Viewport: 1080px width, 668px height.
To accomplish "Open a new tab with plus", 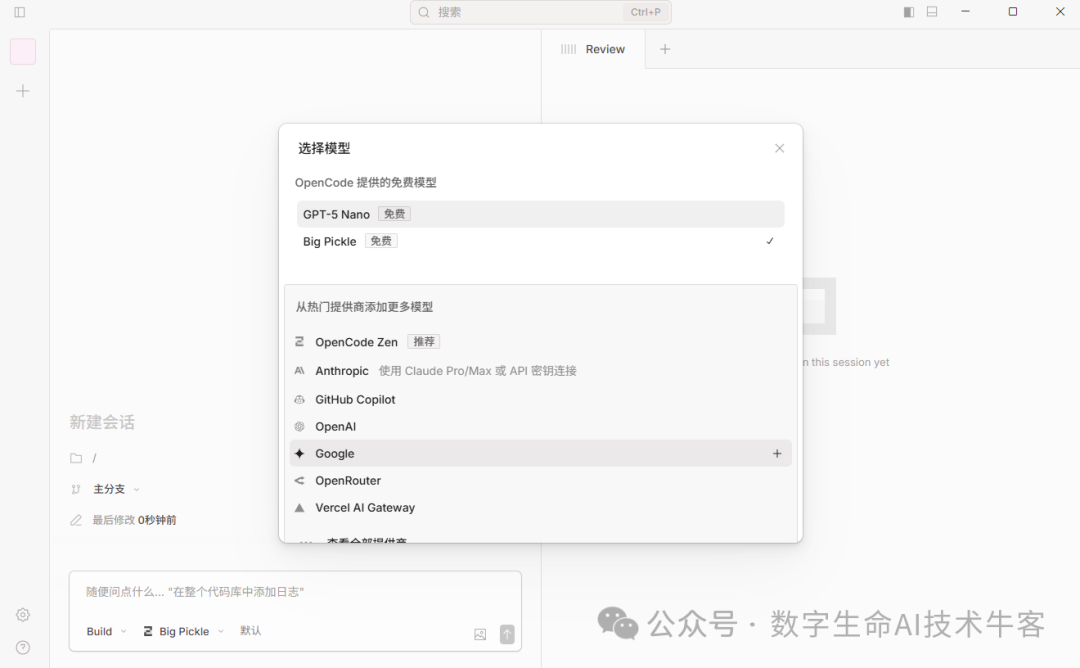I will click(665, 49).
